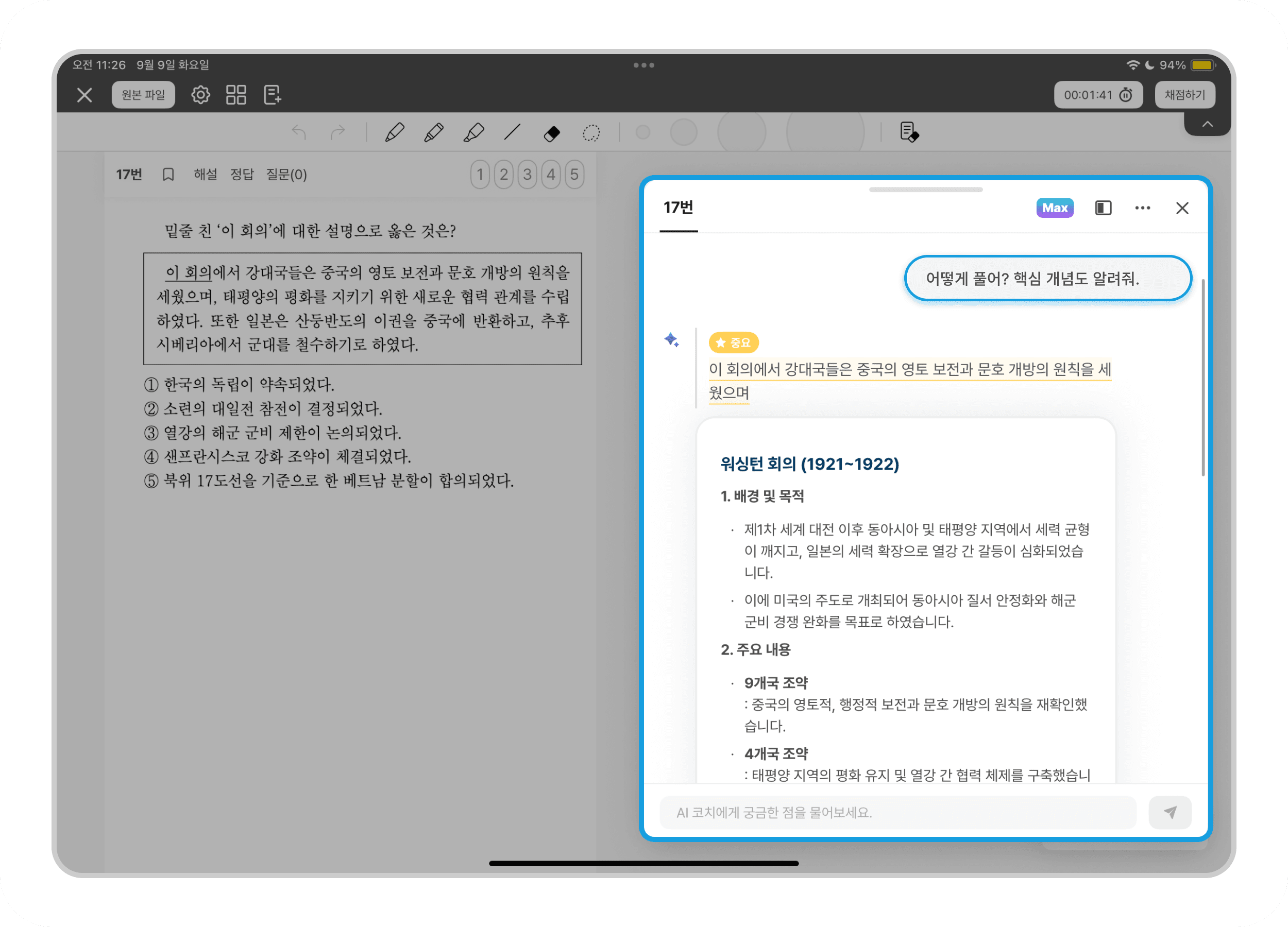Select the lasso selection tool
The width and height of the screenshot is (1288, 927).
(591, 133)
